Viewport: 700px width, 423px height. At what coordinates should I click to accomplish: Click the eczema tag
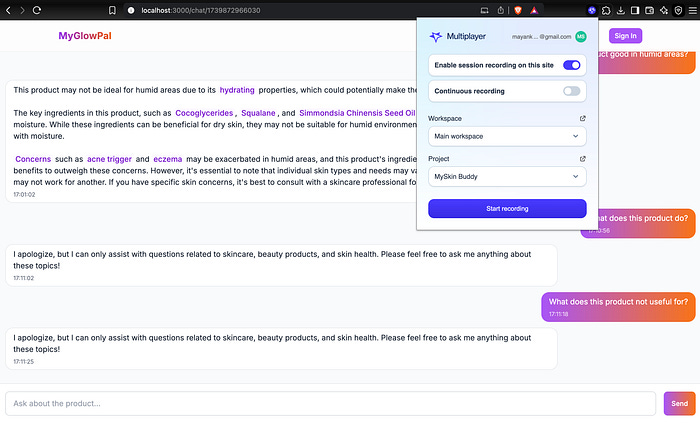pyautogui.click(x=168, y=159)
